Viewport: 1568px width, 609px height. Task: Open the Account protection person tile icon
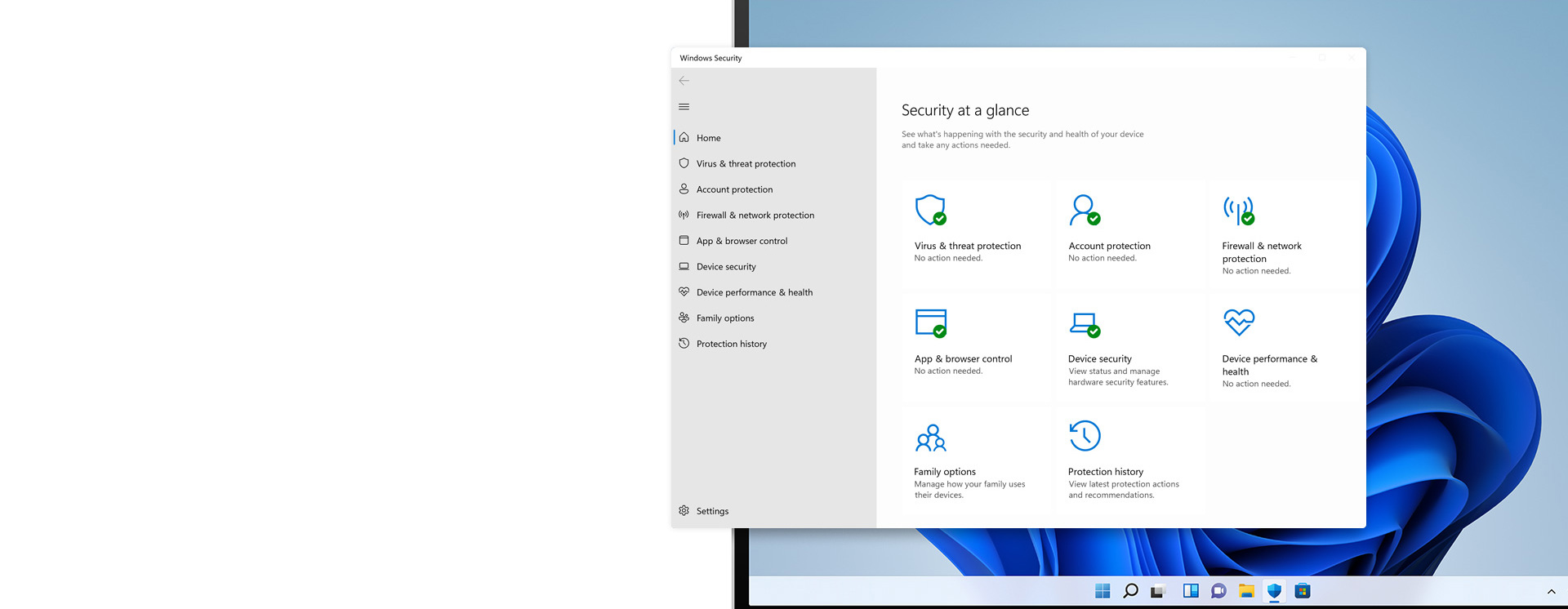tap(1084, 210)
